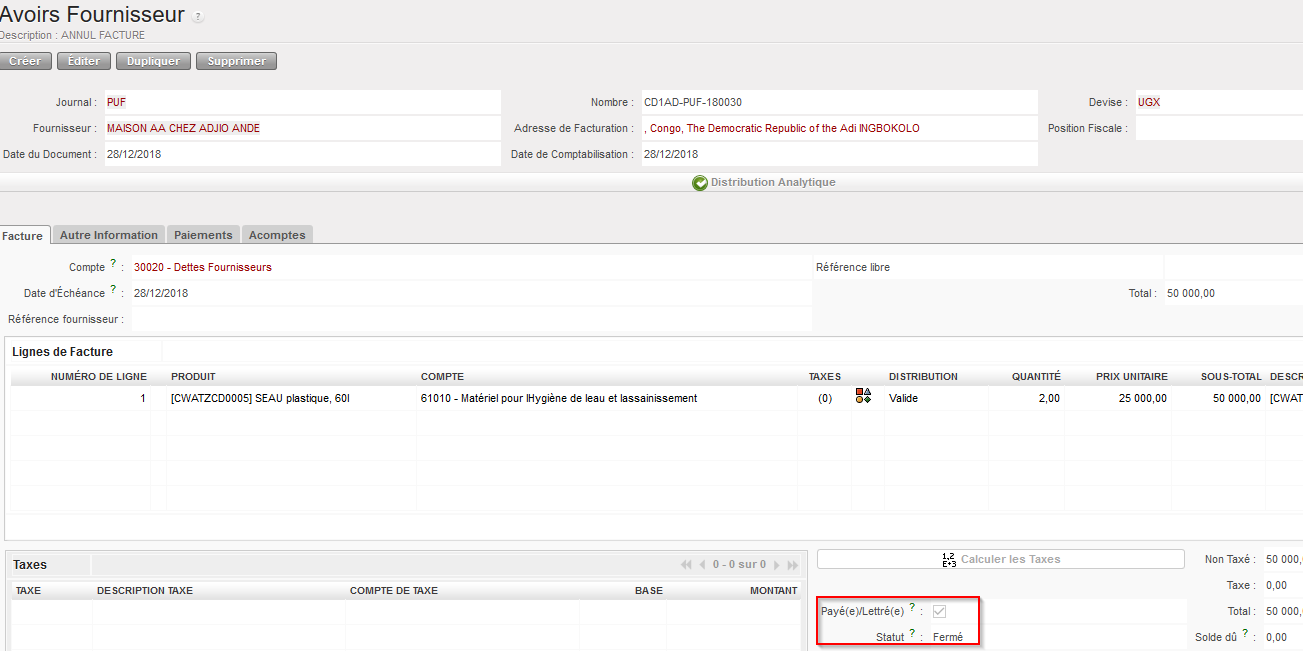Click previous page arrow in Taxes pager
The height and width of the screenshot is (651, 1303).
coord(702,565)
